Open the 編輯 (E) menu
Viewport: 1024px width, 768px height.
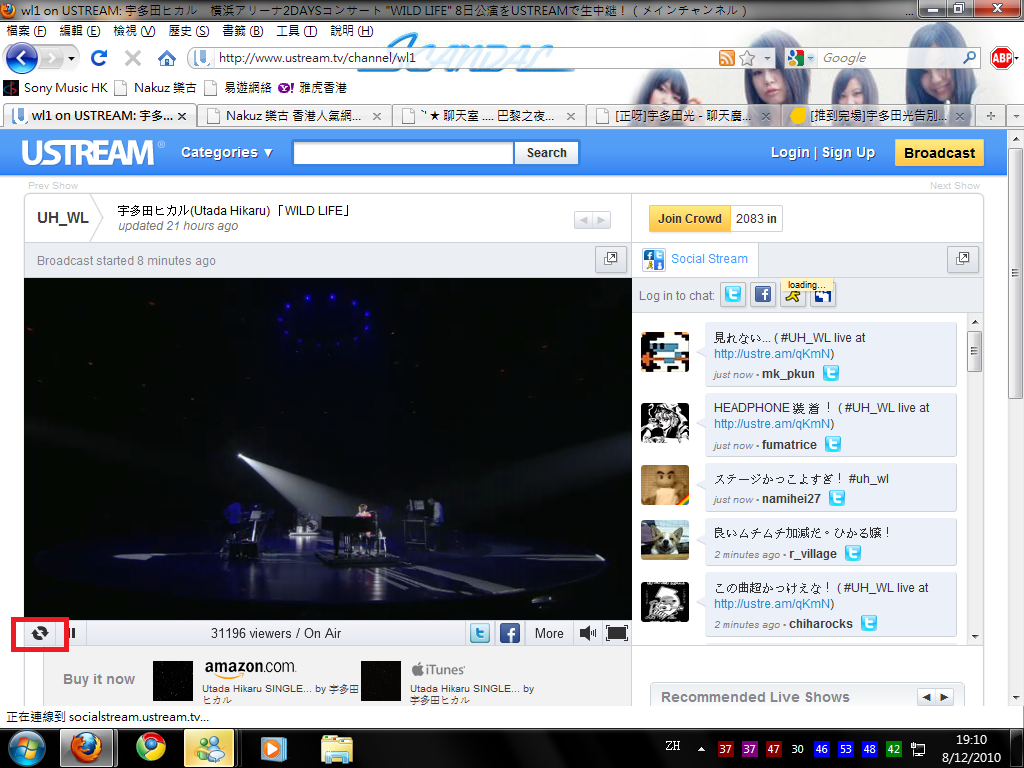(80, 31)
